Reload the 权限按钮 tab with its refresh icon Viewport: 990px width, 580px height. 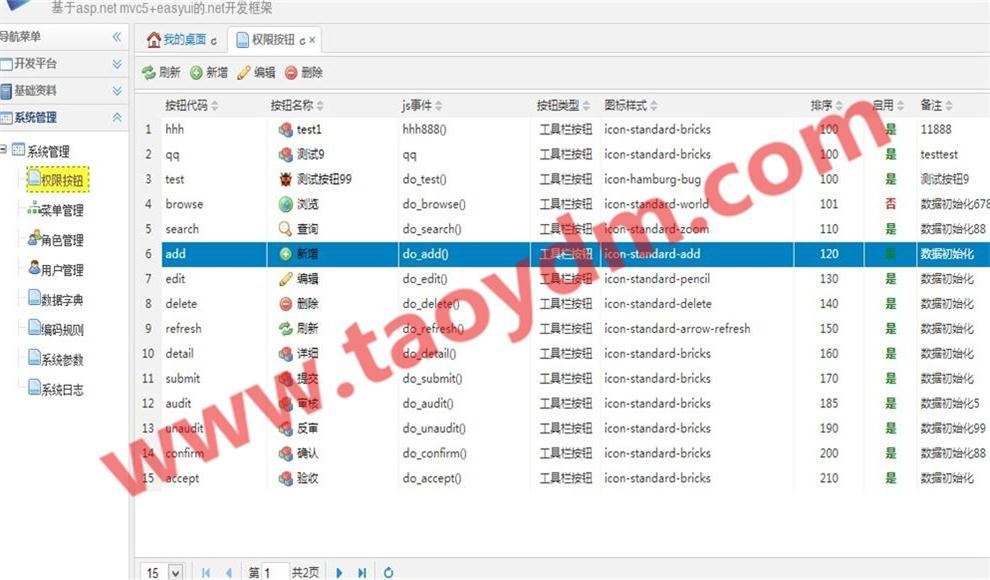coord(302,41)
